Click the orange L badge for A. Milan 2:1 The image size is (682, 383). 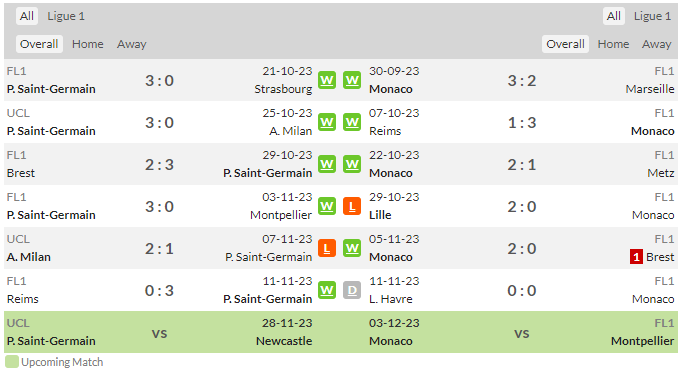(x=327, y=248)
